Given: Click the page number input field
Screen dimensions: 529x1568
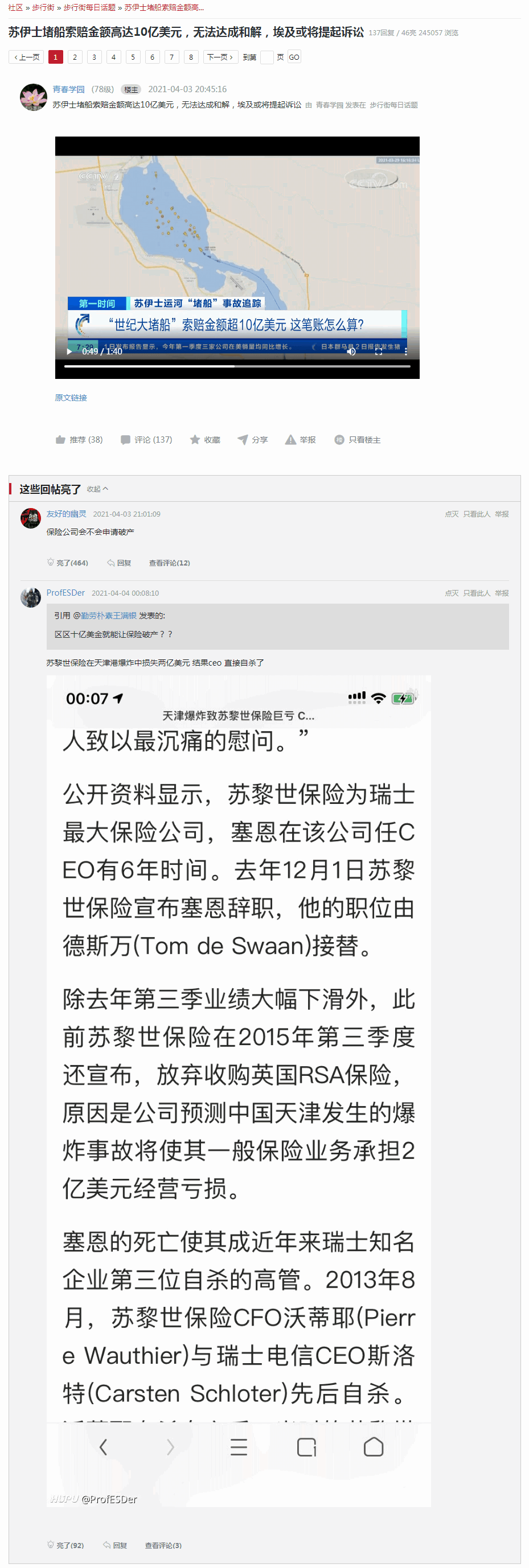Looking at the screenshot, I should [267, 57].
